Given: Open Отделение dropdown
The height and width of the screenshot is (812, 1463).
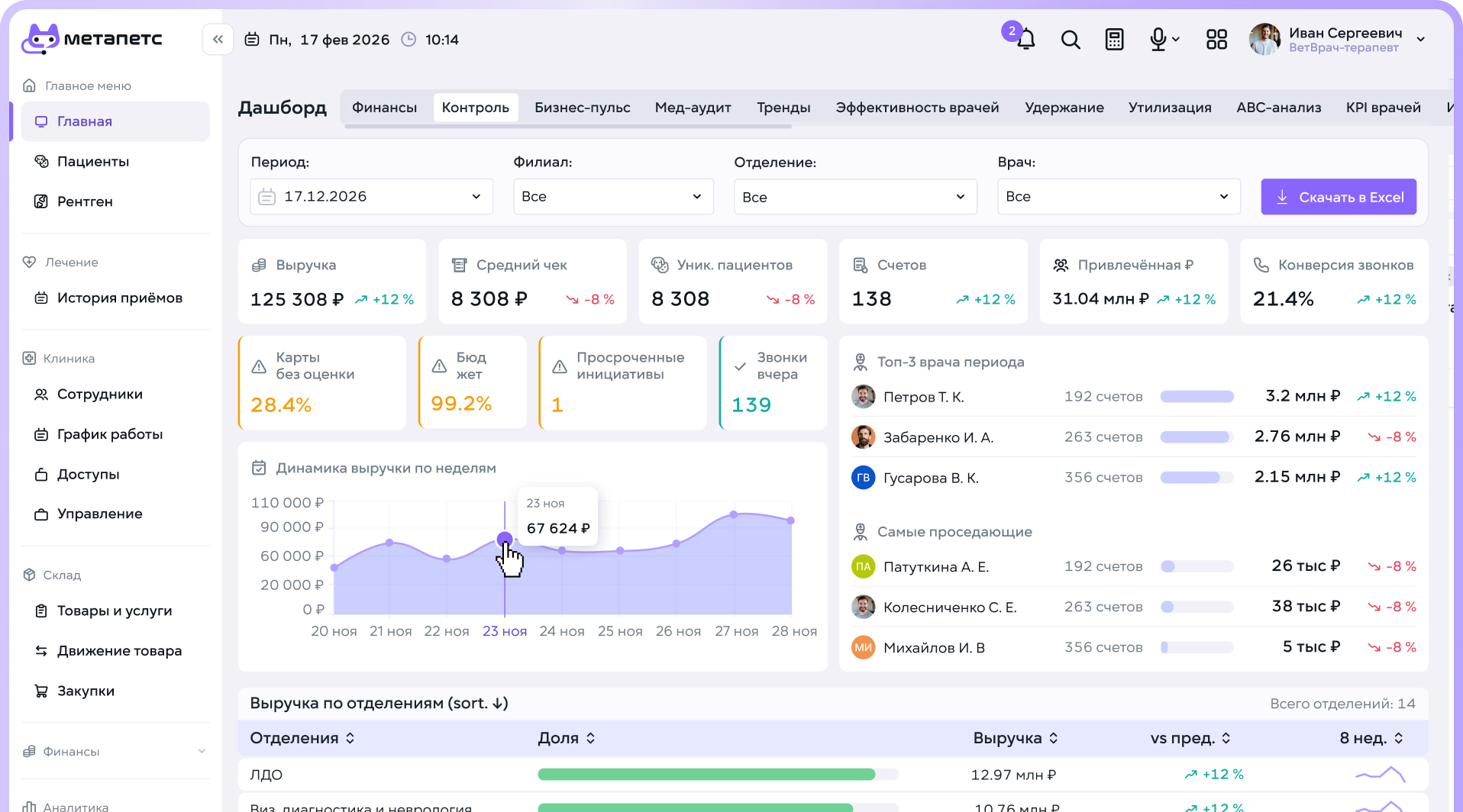Looking at the screenshot, I should pyautogui.click(x=855, y=197).
